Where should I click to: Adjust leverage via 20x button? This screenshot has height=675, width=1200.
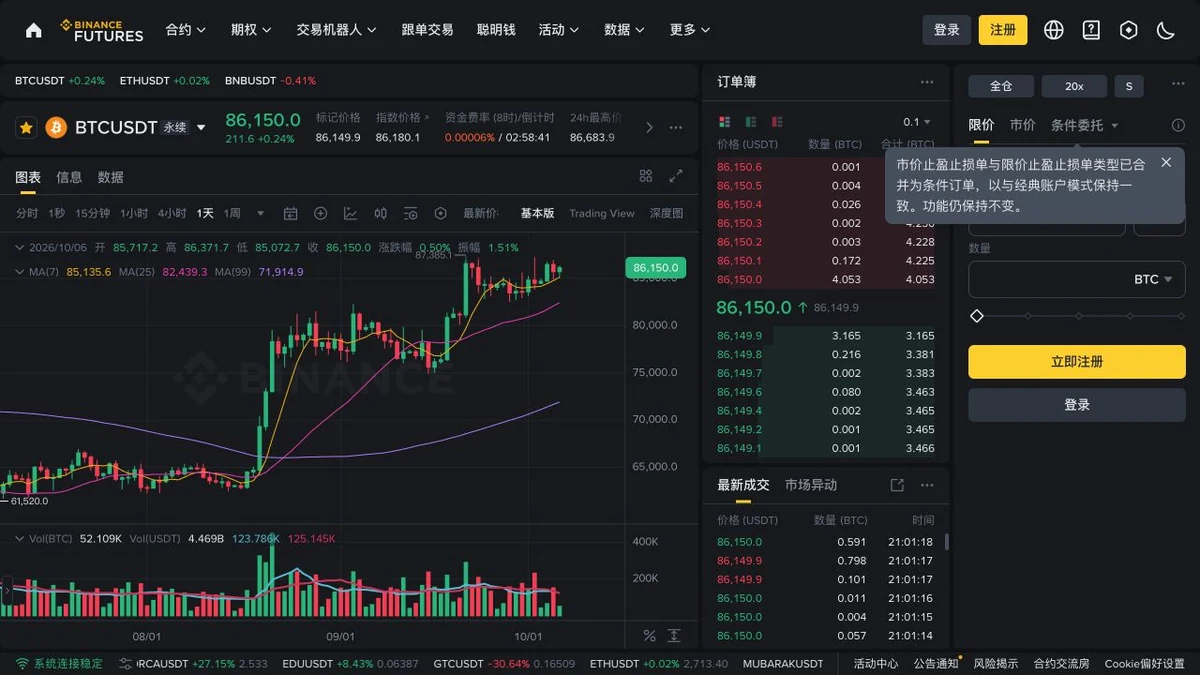pos(1074,86)
